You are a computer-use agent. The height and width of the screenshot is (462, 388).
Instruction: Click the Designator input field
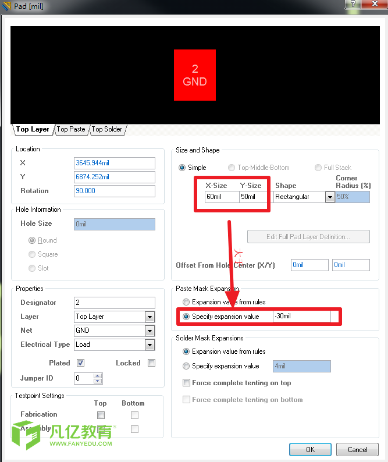click(x=114, y=303)
